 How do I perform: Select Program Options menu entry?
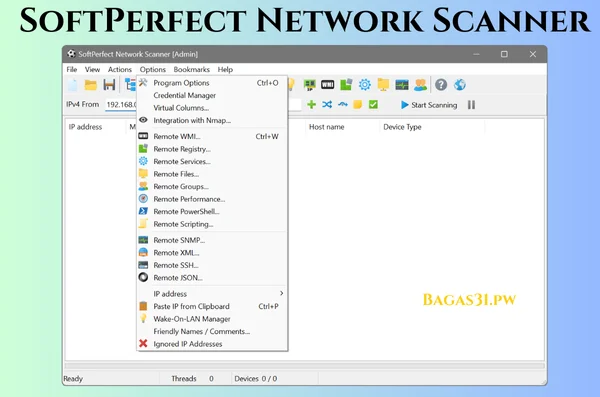tap(212, 83)
